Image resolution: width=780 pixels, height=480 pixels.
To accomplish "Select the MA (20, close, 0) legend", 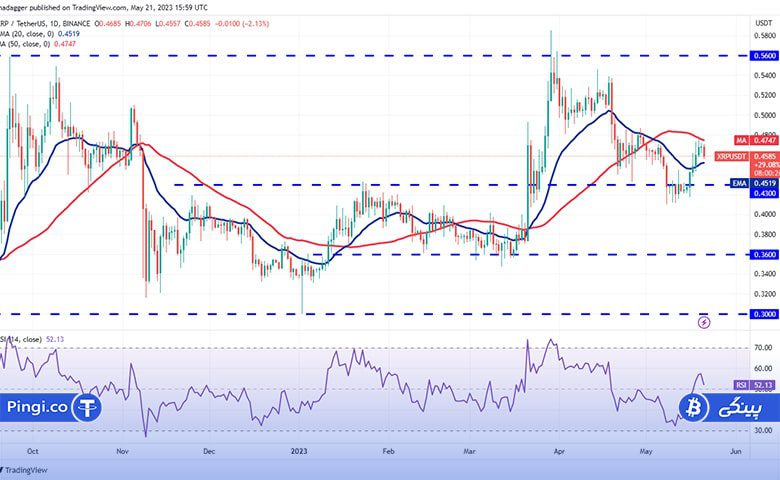I will click(x=40, y=34).
